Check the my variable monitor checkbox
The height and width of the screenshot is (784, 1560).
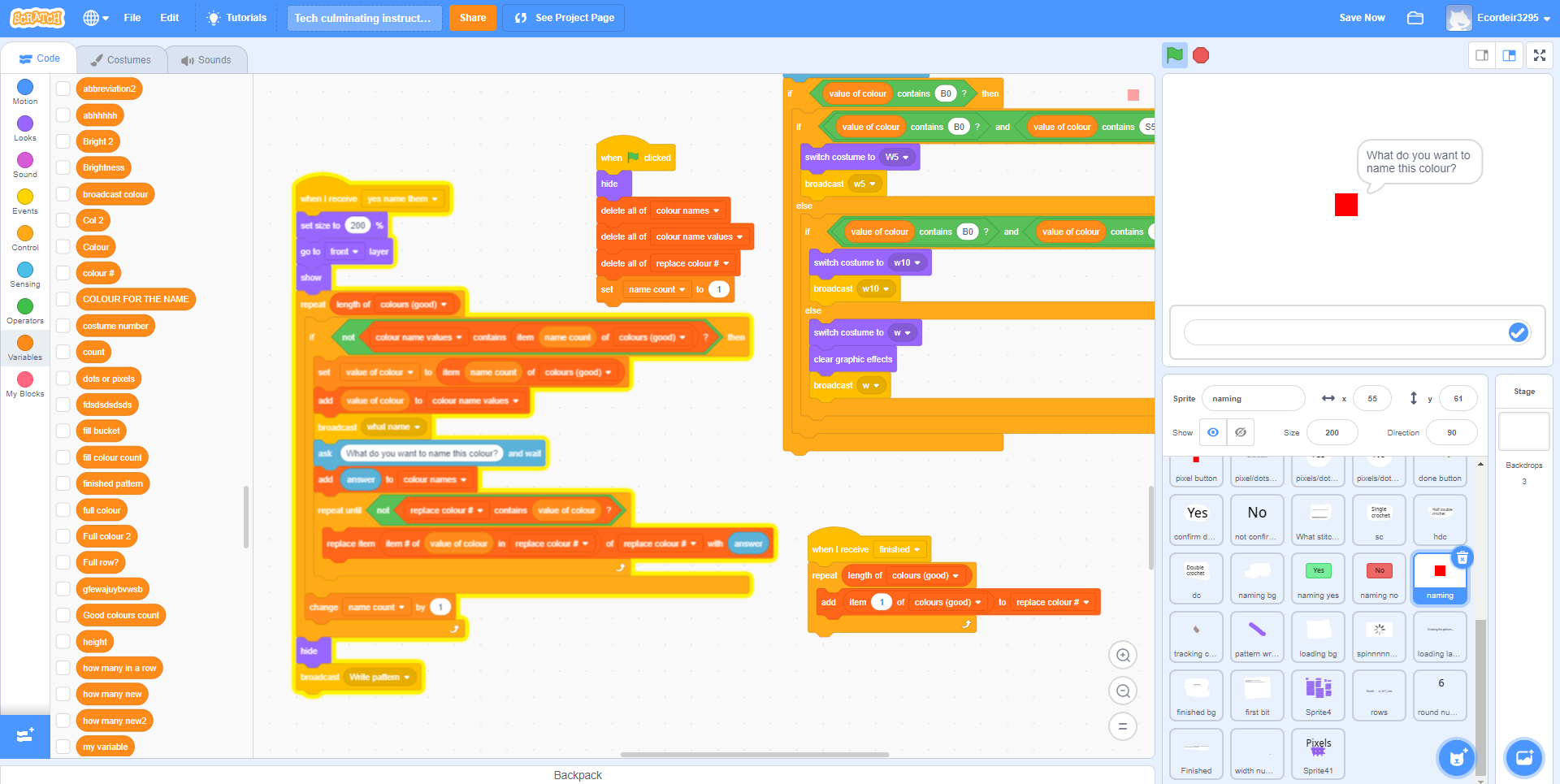point(63,747)
